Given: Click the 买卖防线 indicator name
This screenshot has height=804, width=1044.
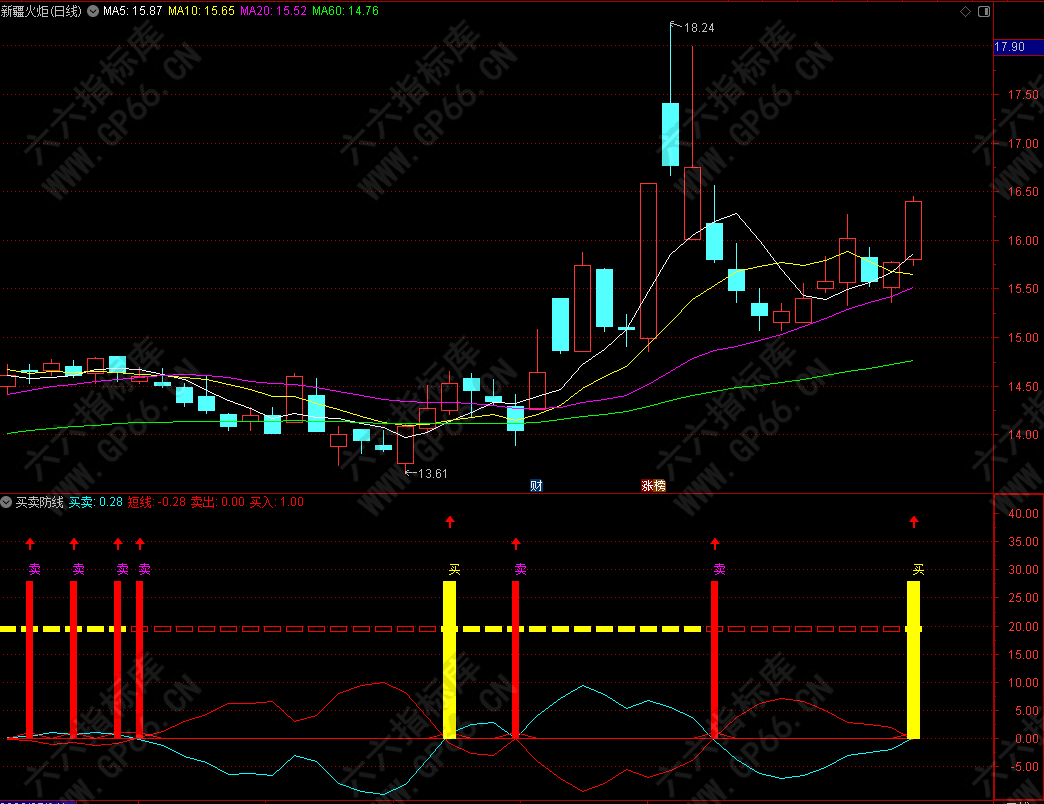Looking at the screenshot, I should pyautogui.click(x=39, y=502).
